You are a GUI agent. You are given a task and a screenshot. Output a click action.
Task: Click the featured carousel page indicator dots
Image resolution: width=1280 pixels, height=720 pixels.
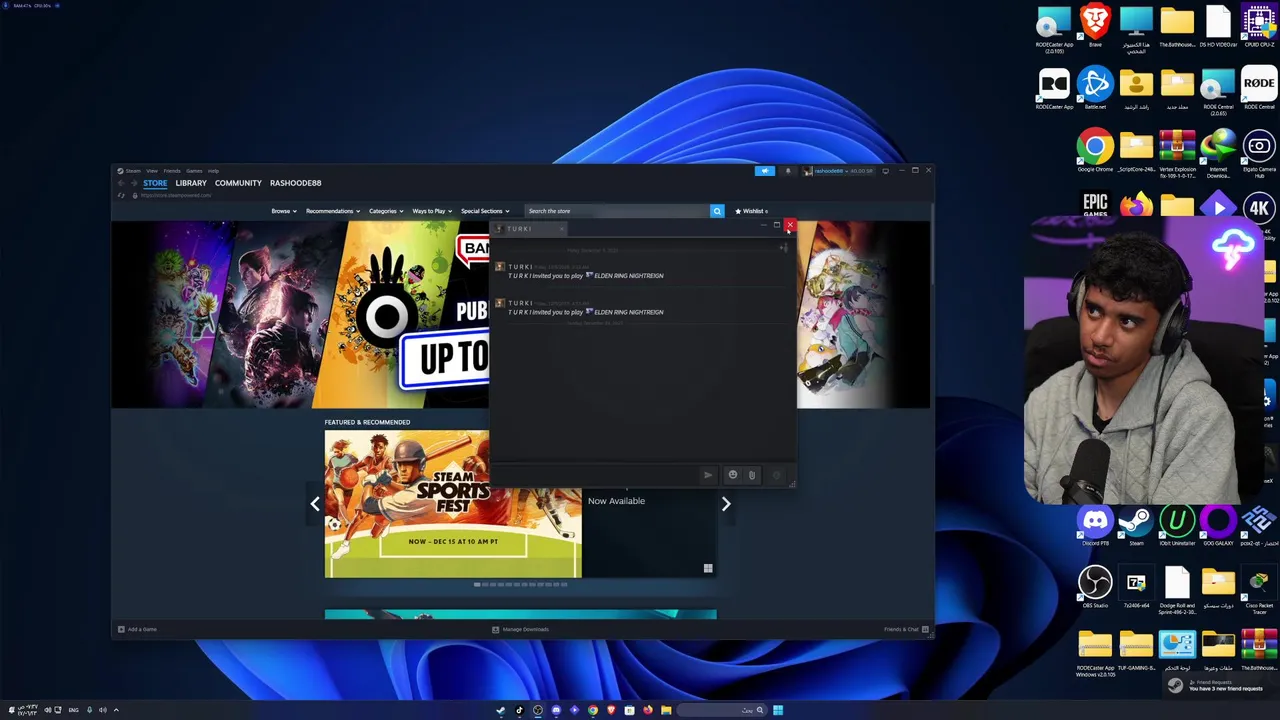[520, 584]
